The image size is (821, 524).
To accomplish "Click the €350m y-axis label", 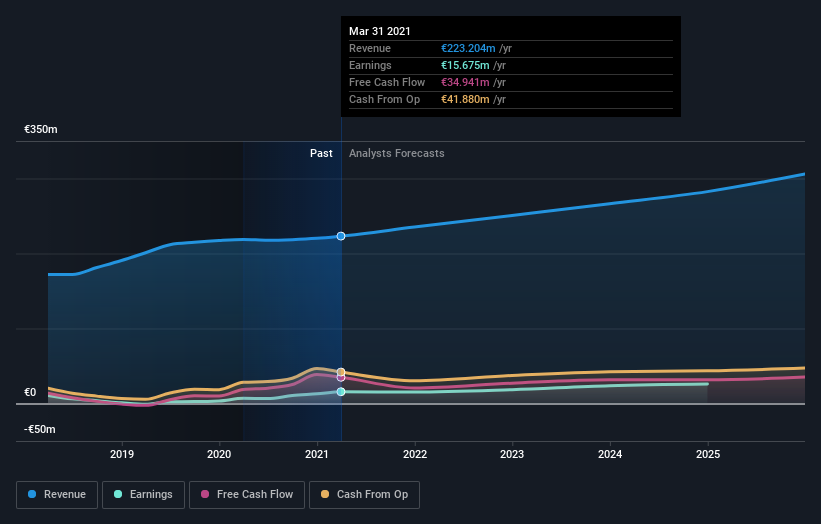I will 41,129.
